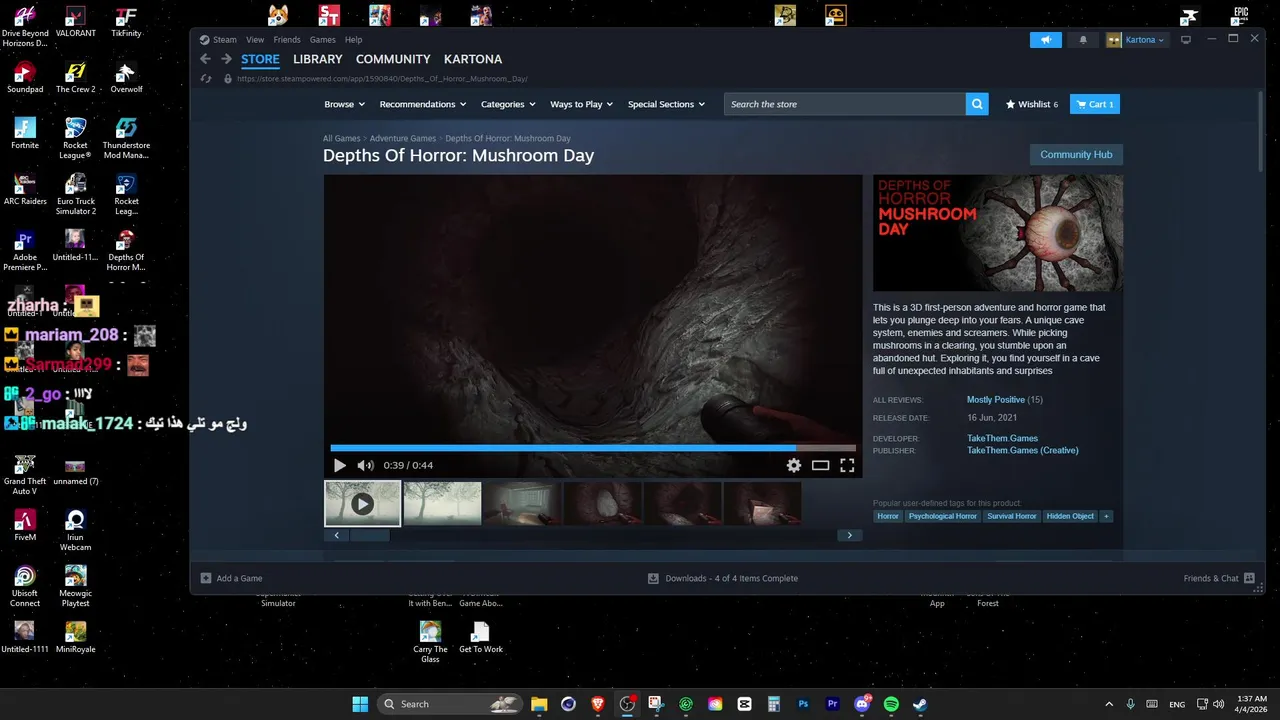Expand the Browse dropdown in store nav
1280x720 pixels.
[x=346, y=104]
